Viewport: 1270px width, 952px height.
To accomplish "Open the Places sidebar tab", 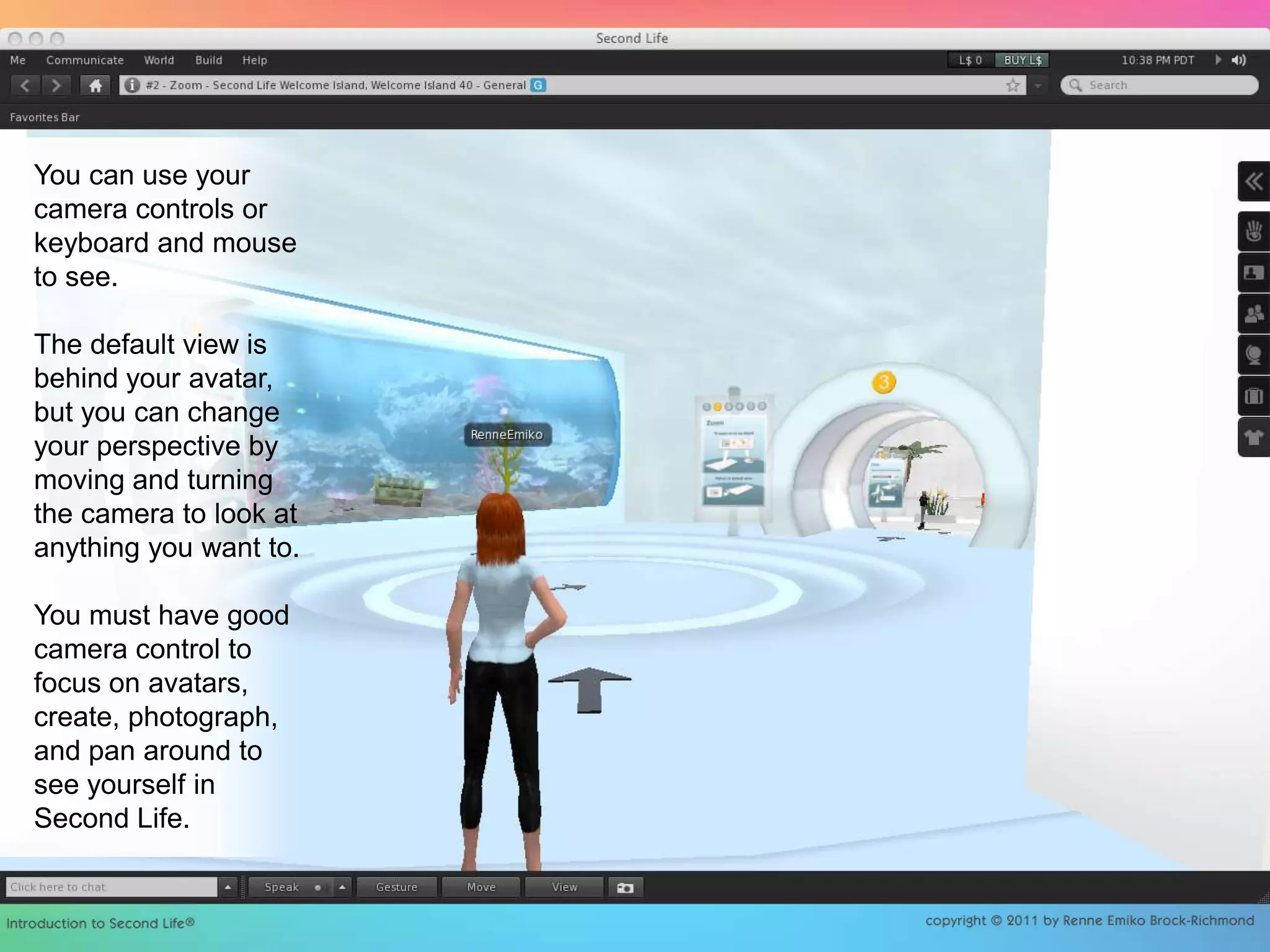I will 1254,355.
